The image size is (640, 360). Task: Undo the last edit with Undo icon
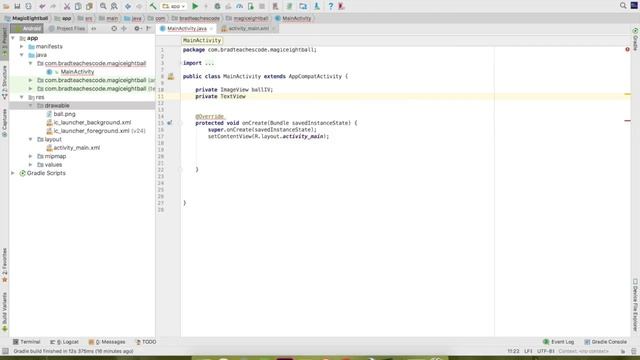point(42,6)
